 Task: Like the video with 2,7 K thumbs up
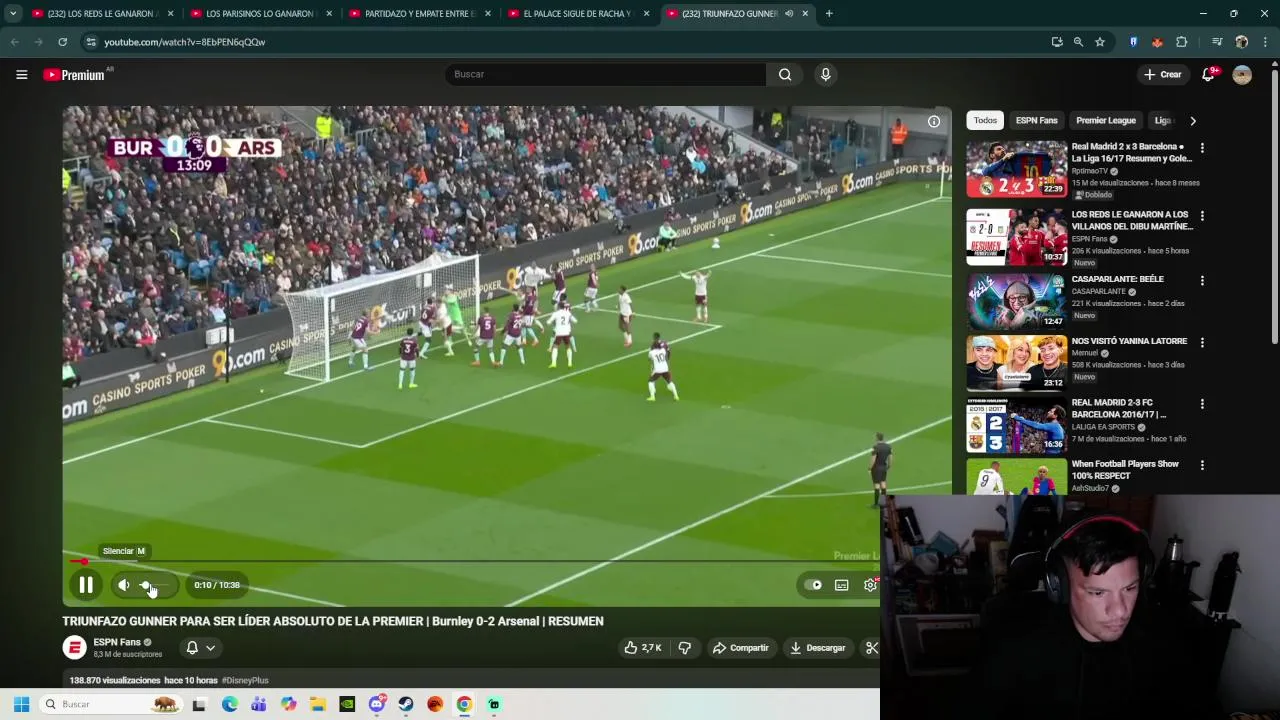pos(643,648)
